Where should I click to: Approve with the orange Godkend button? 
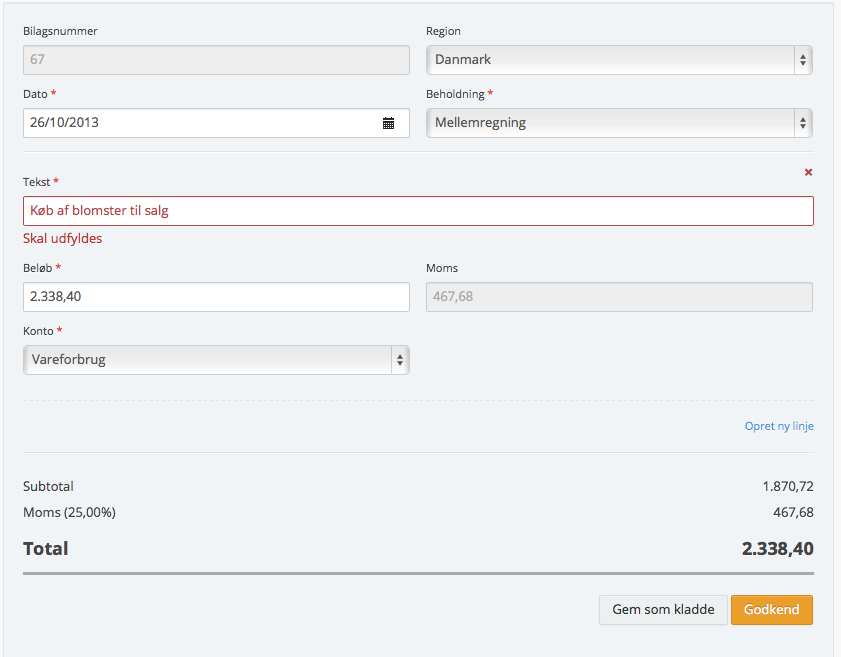tap(771, 610)
